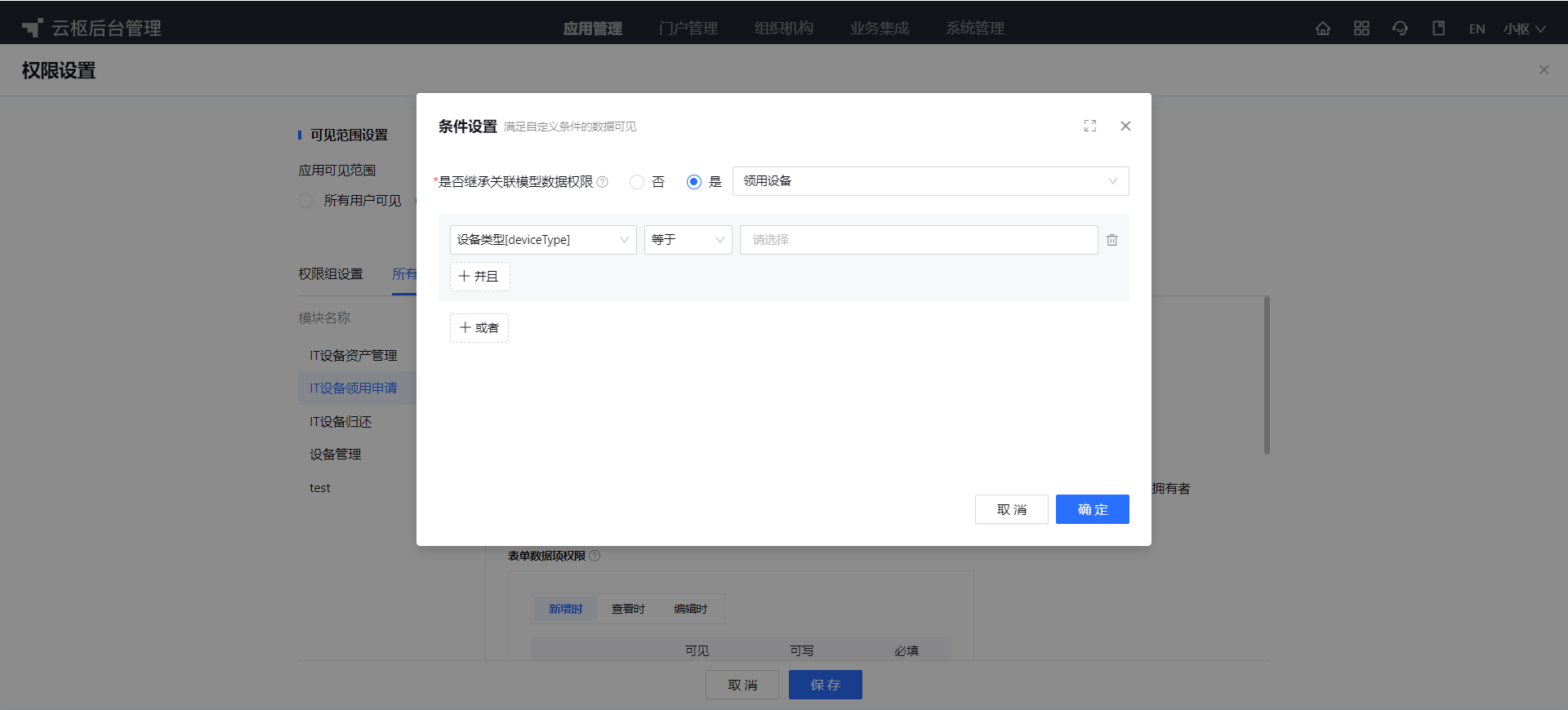Click the 可写 column header
Screen dimensions: 1568x710
click(x=802, y=650)
